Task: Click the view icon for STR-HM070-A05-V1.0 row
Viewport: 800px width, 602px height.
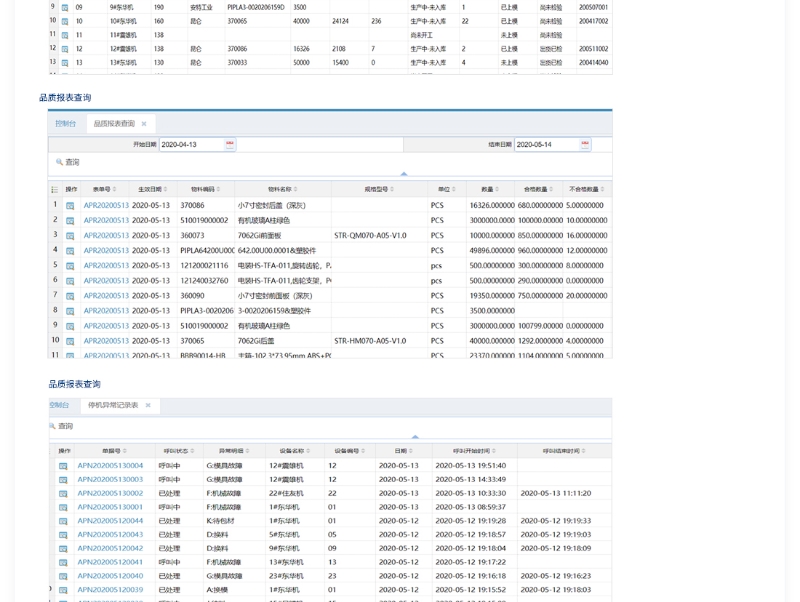Action: 70,341
